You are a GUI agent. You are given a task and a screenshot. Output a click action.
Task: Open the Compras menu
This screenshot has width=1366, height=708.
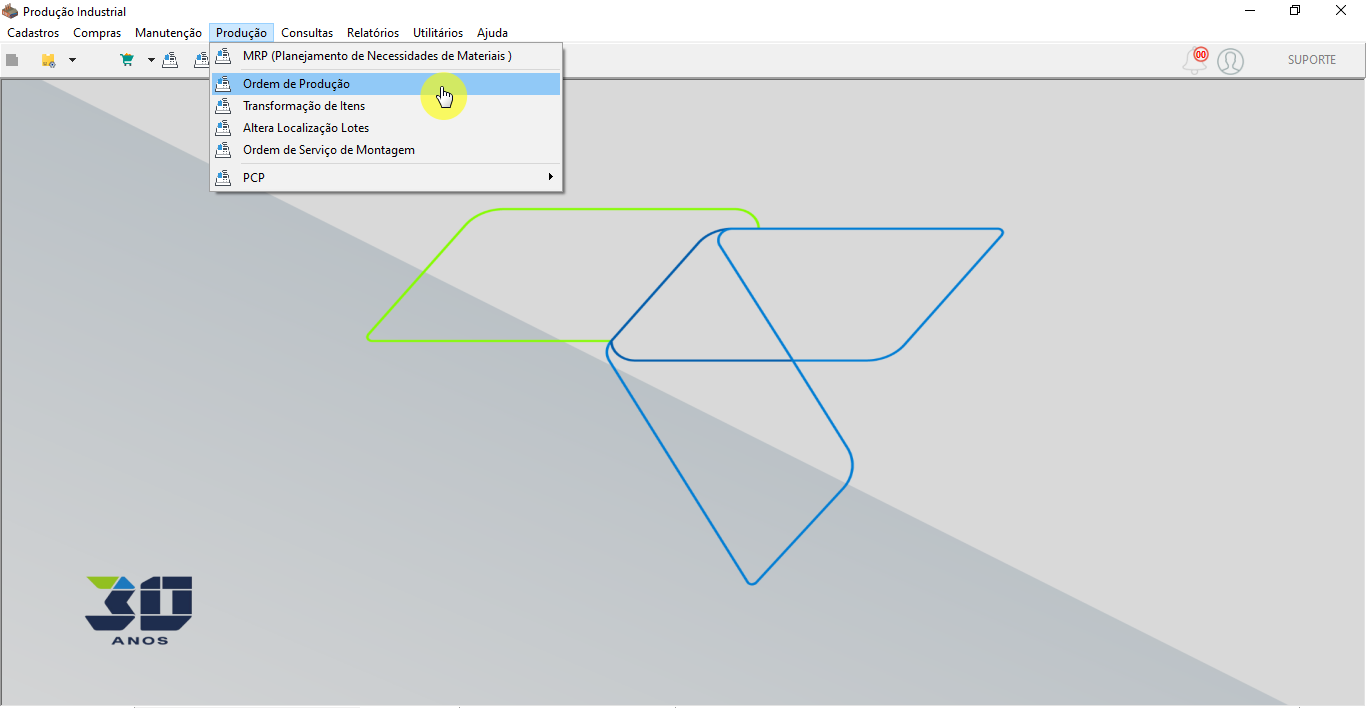[97, 33]
